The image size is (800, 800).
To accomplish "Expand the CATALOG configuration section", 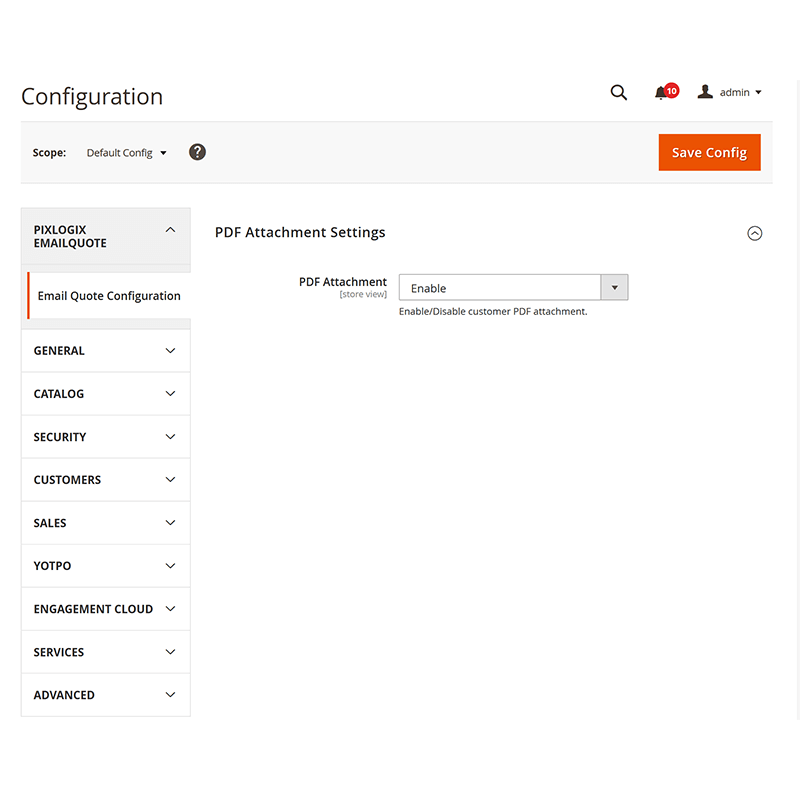I will (x=105, y=393).
